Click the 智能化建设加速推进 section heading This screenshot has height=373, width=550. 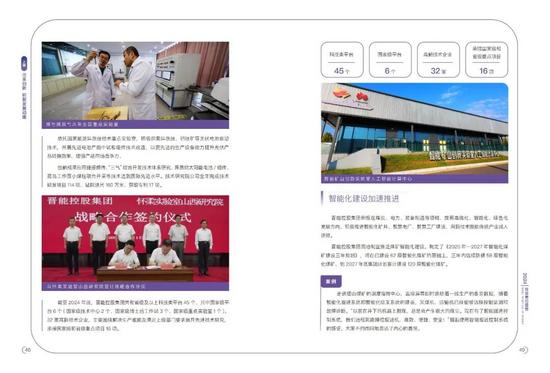click(364, 199)
